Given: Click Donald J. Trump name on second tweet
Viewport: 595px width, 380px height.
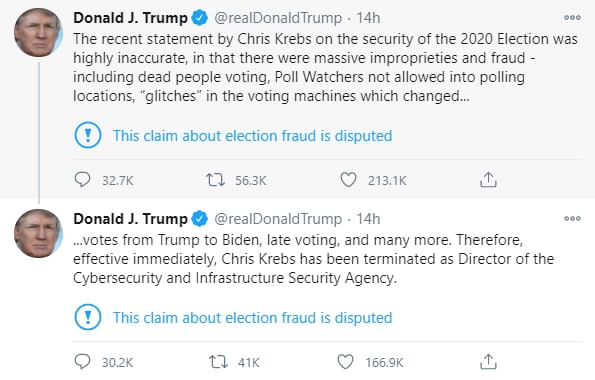Looking at the screenshot, I should tap(131, 219).
